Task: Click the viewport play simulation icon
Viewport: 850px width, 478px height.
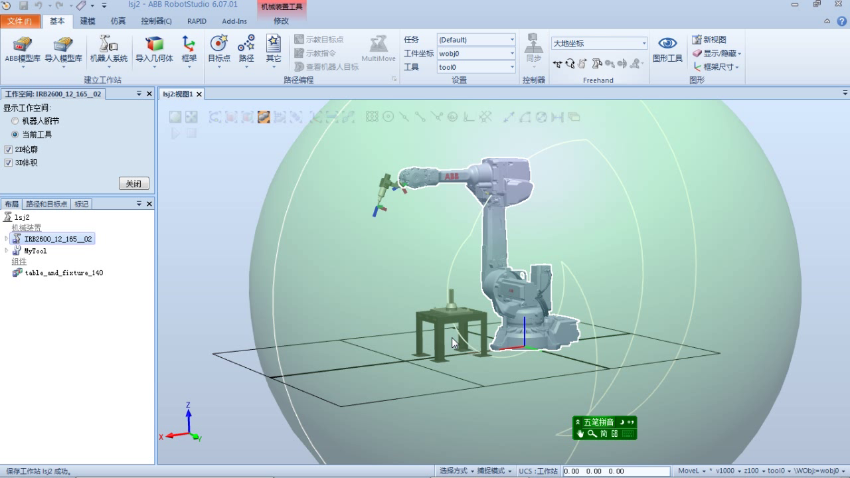Action: coord(175,133)
